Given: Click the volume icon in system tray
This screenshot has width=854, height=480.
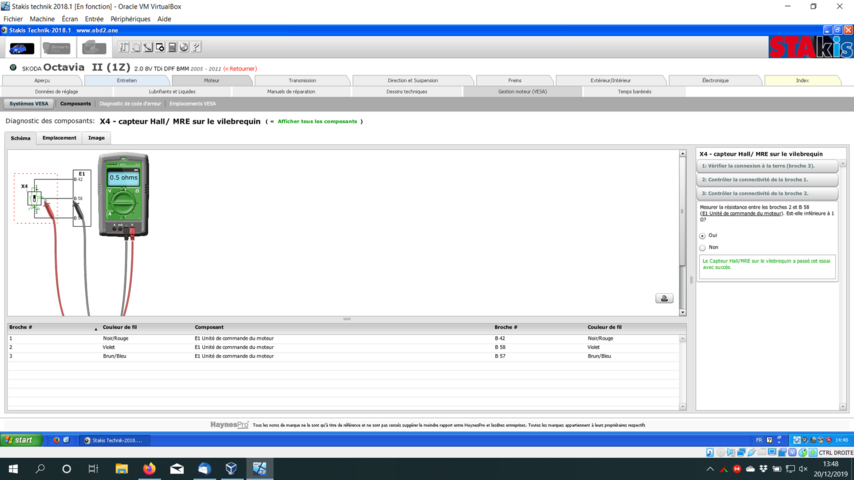Looking at the screenshot, I should point(803,469).
